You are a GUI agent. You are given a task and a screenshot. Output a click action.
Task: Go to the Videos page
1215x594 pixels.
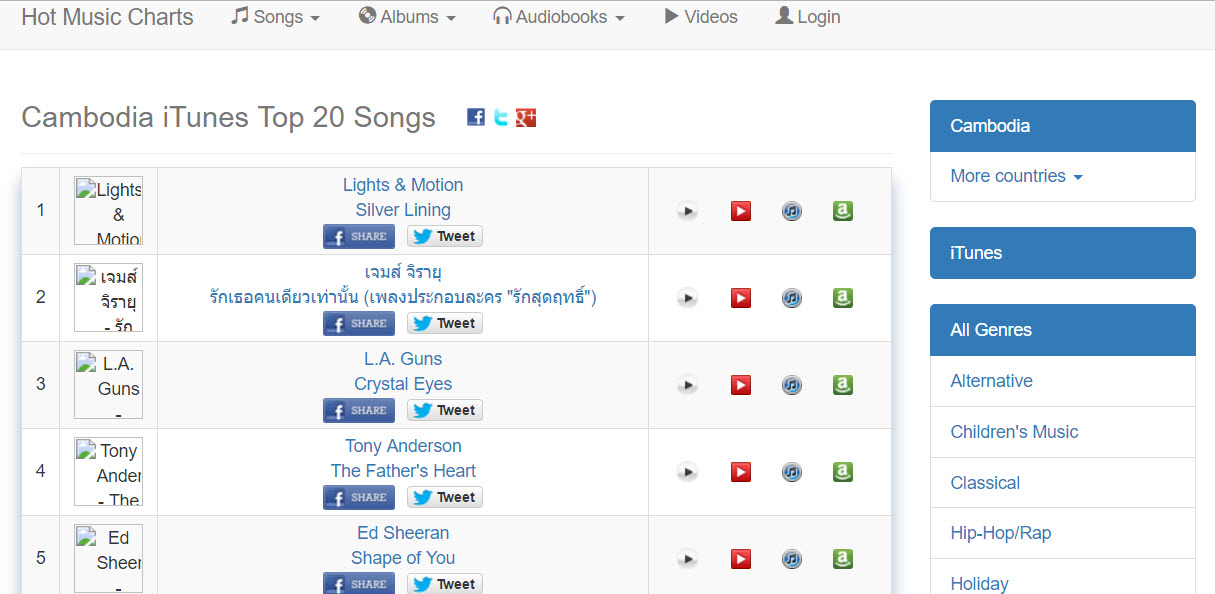coord(701,17)
